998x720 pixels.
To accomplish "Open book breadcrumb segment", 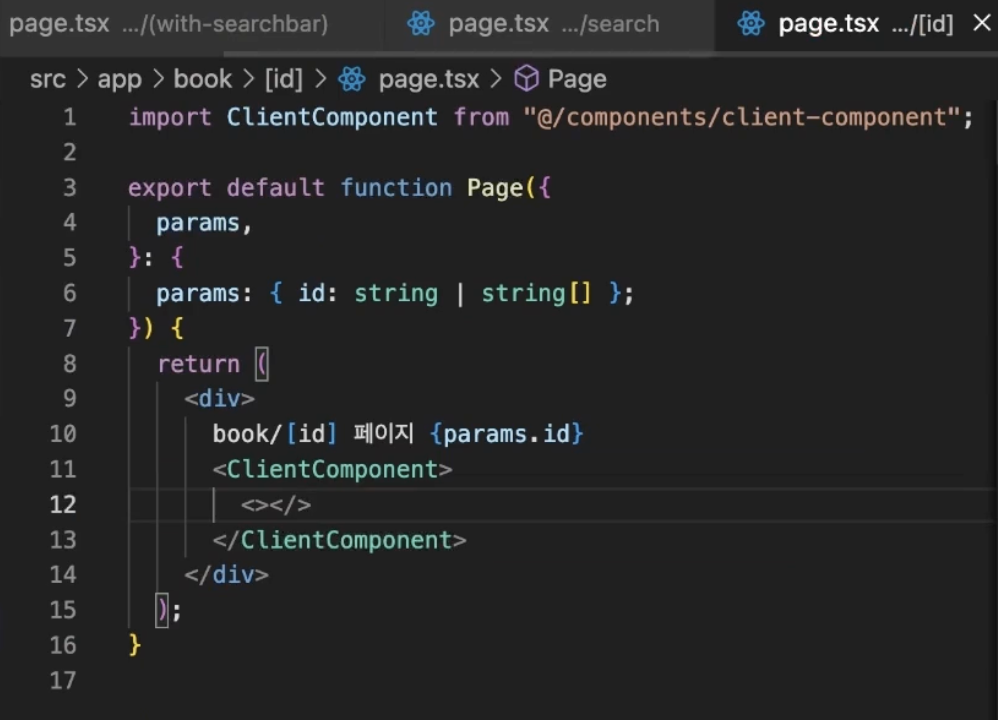I will tap(202, 80).
